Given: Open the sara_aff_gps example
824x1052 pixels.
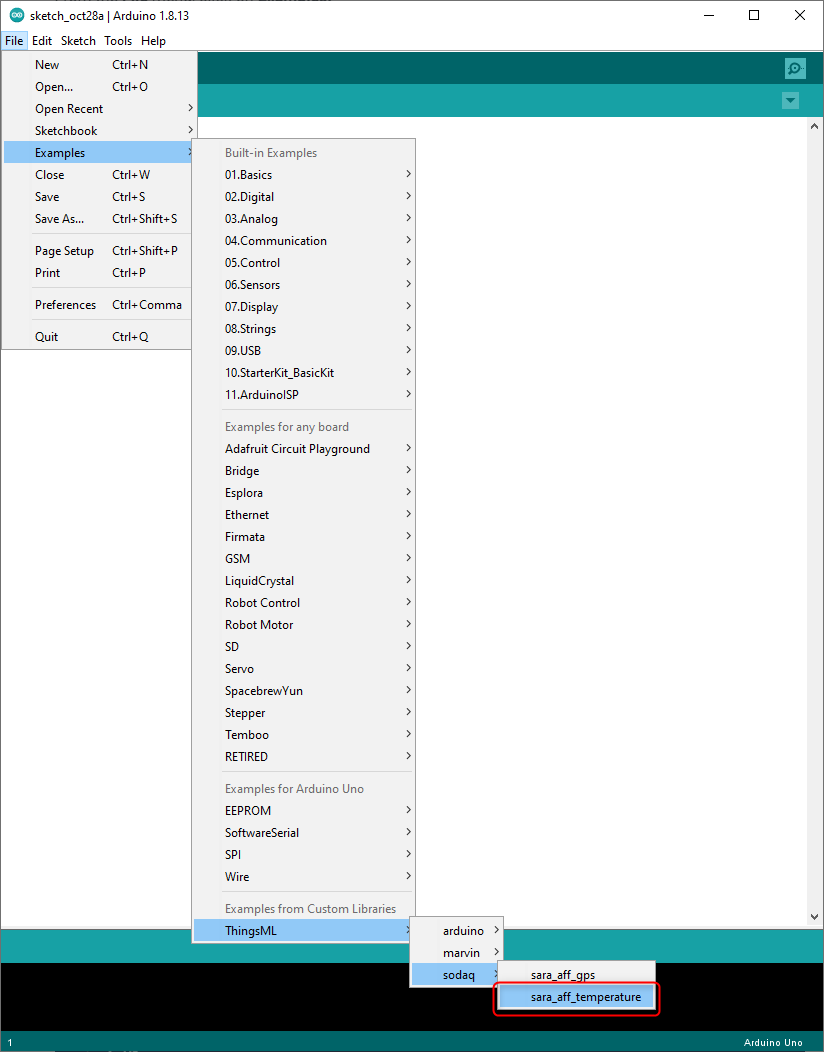Looking at the screenshot, I should (576, 976).
